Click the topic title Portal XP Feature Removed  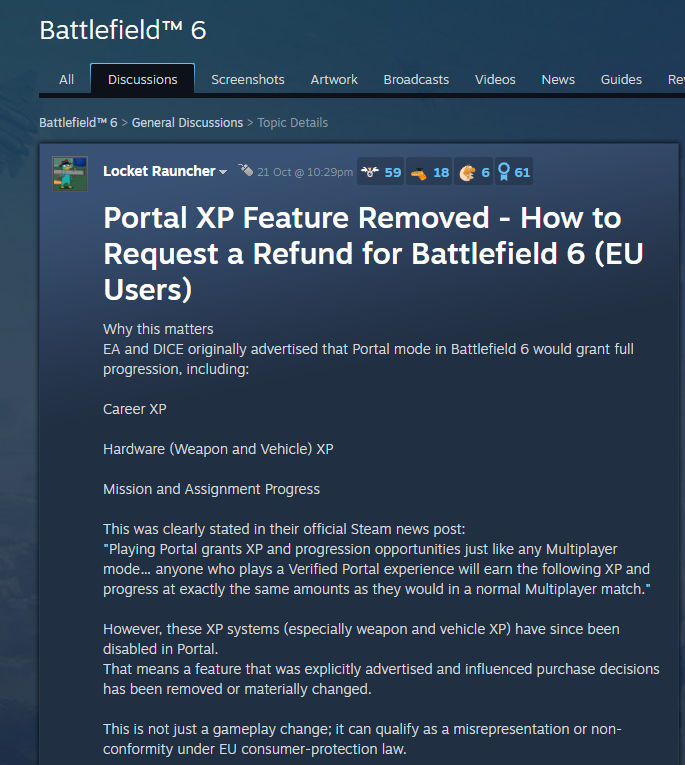tap(373, 253)
